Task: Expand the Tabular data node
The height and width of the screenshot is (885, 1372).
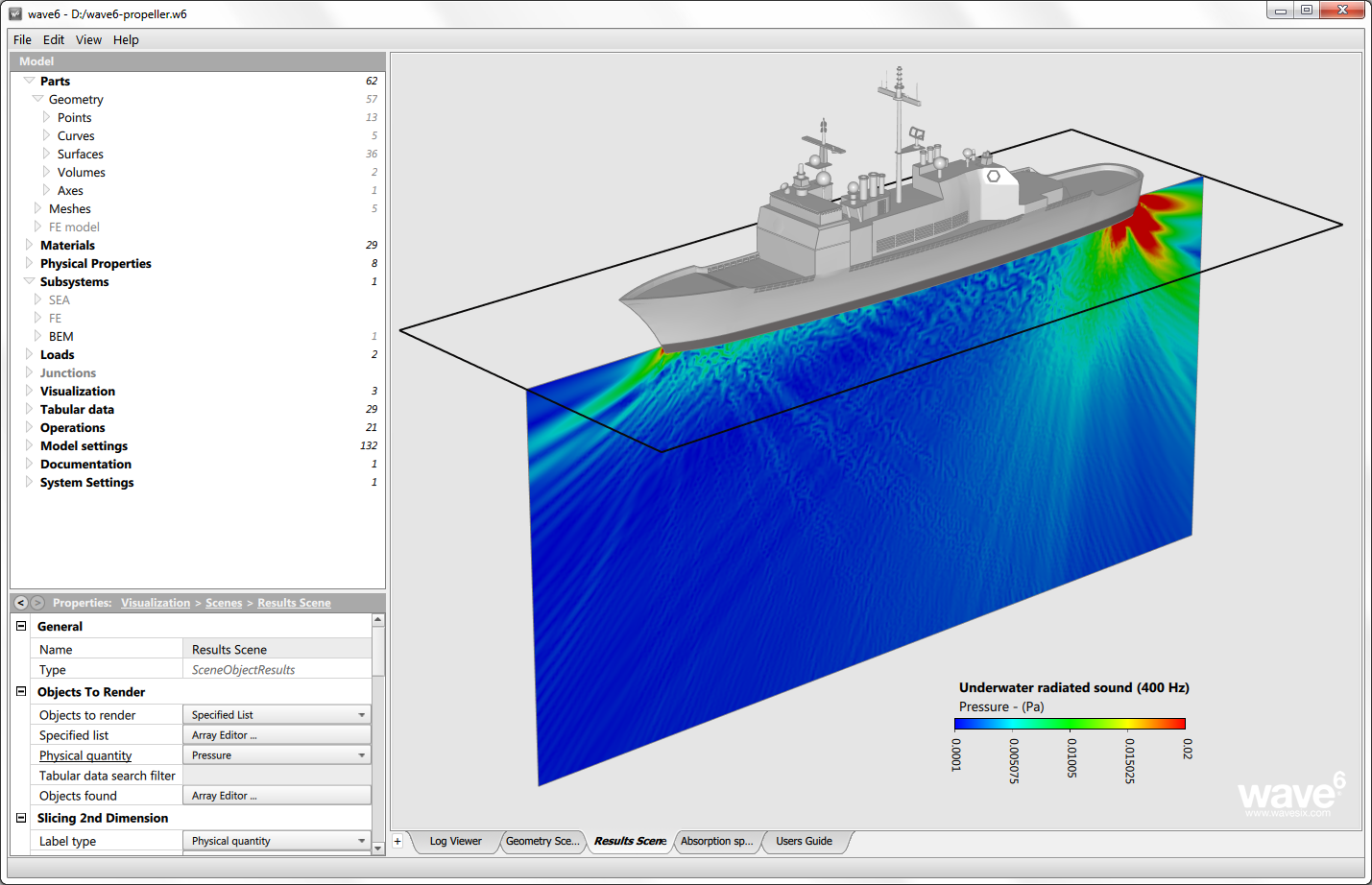Action: pyautogui.click(x=29, y=409)
